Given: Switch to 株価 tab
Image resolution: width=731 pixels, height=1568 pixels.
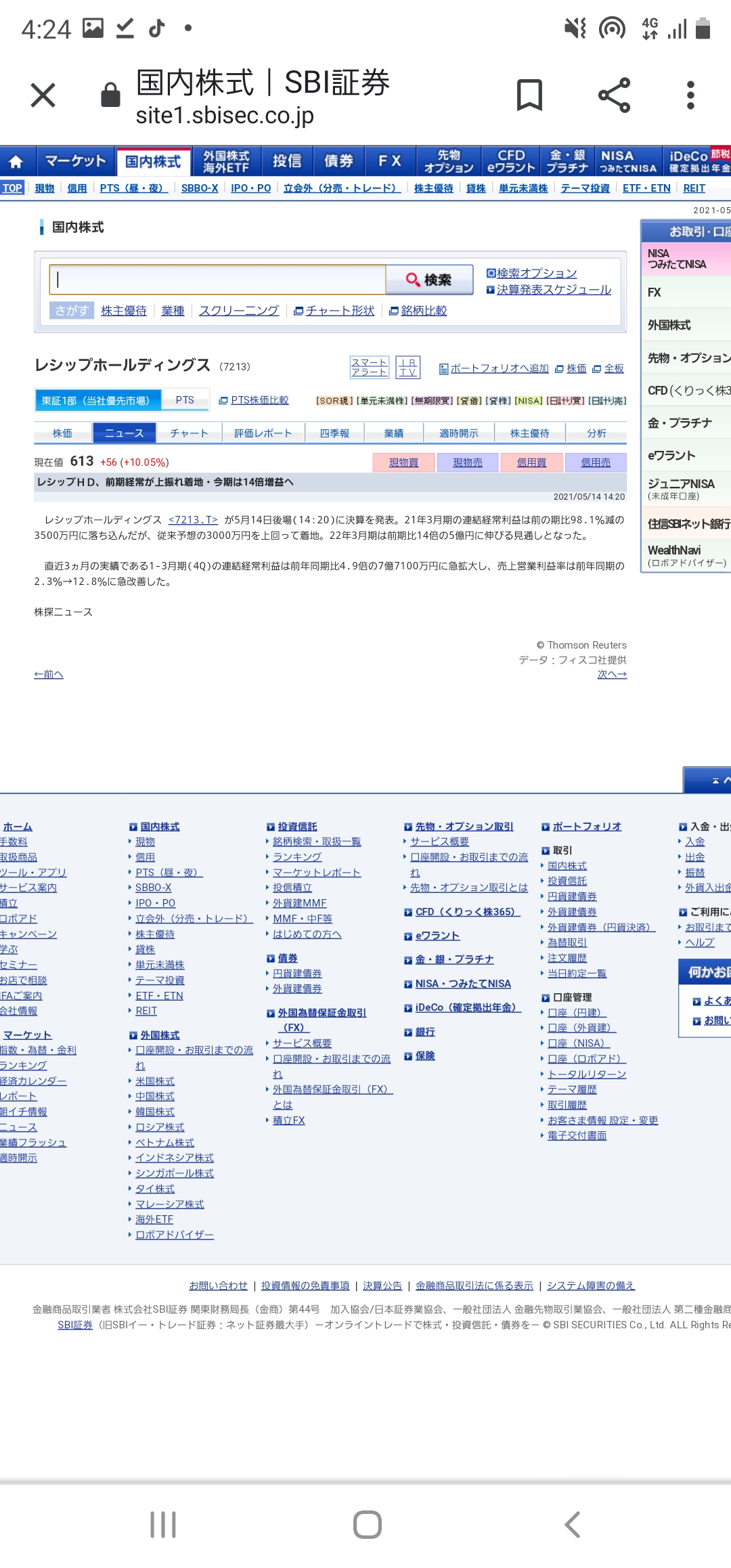Looking at the screenshot, I should pos(62,433).
